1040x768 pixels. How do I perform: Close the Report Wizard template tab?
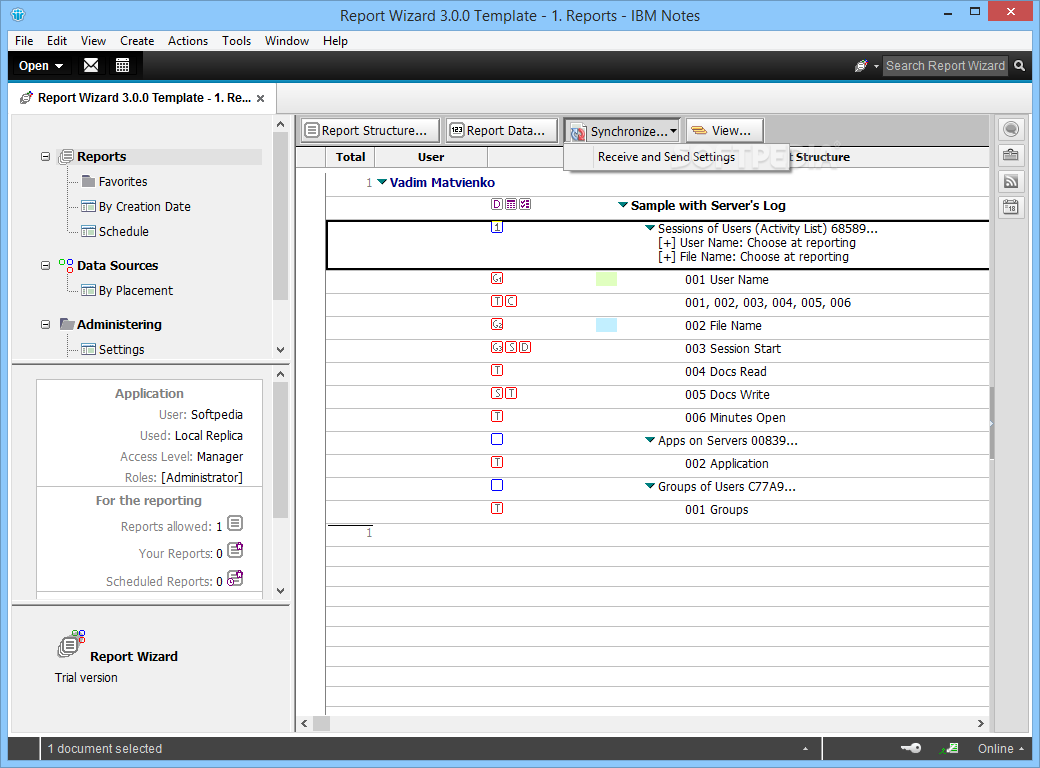261,98
